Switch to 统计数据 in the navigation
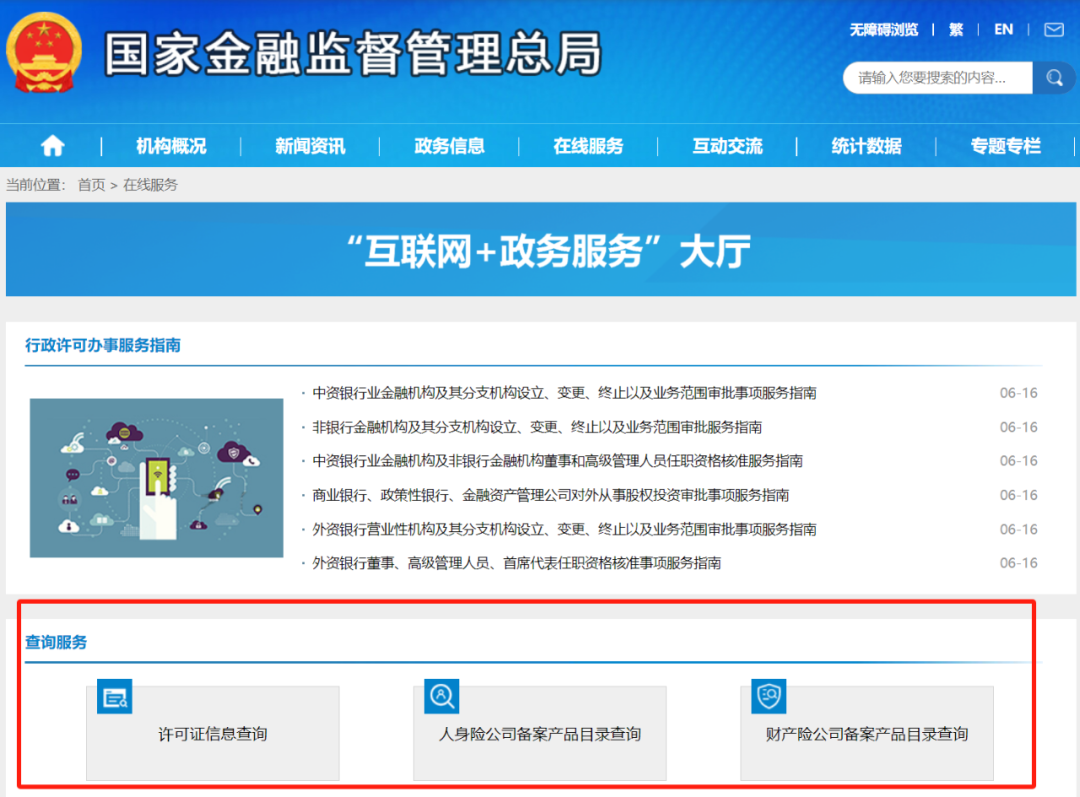 [866, 145]
